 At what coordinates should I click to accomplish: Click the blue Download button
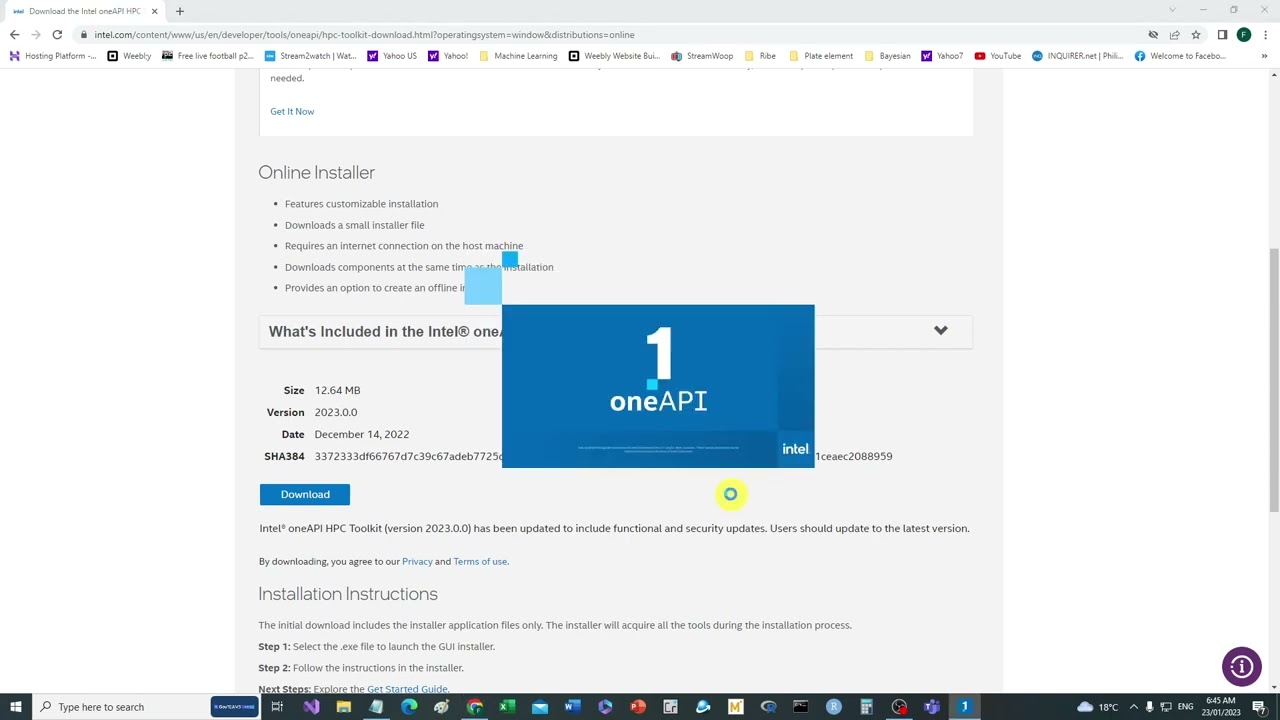(305, 494)
